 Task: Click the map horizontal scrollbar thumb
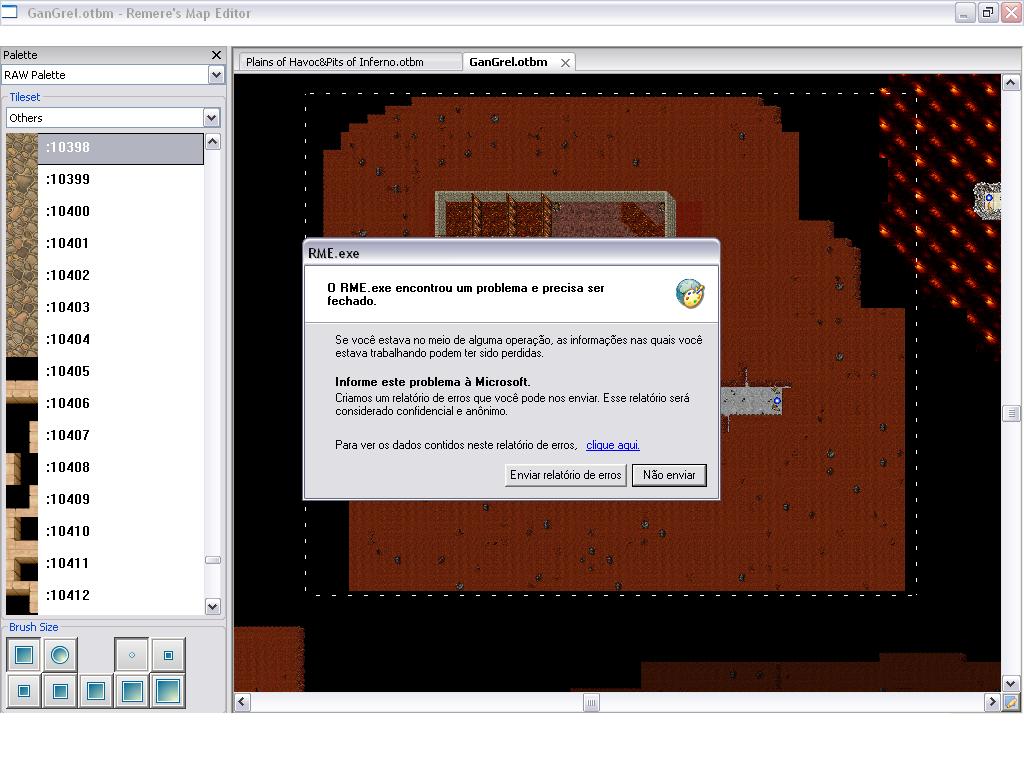tap(591, 703)
